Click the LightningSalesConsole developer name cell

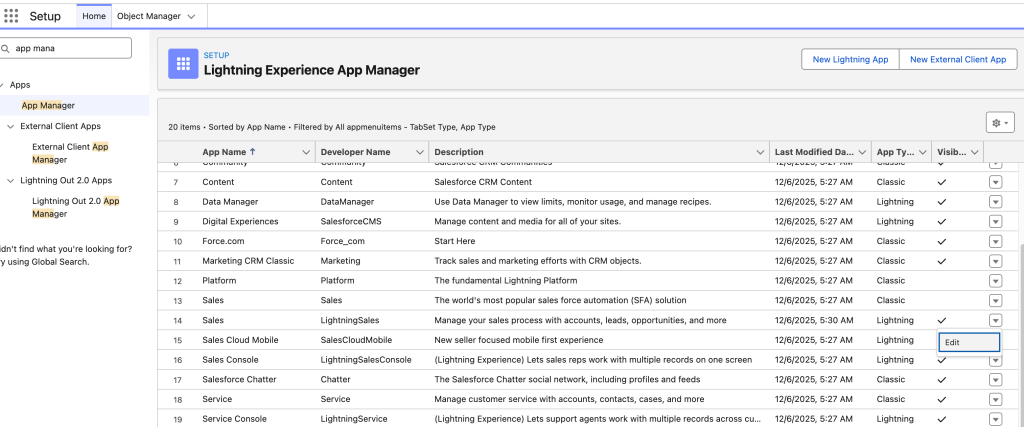click(366, 360)
